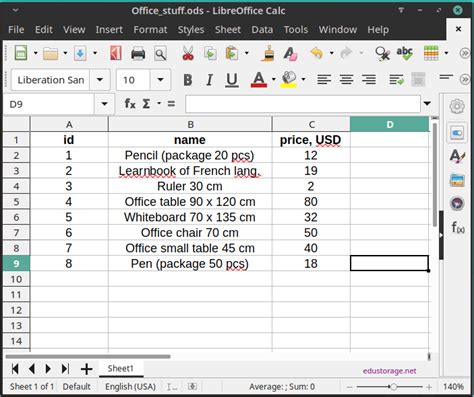Open sidebar Gallery panel icon
The height and width of the screenshot is (397, 474).
pos(457,180)
